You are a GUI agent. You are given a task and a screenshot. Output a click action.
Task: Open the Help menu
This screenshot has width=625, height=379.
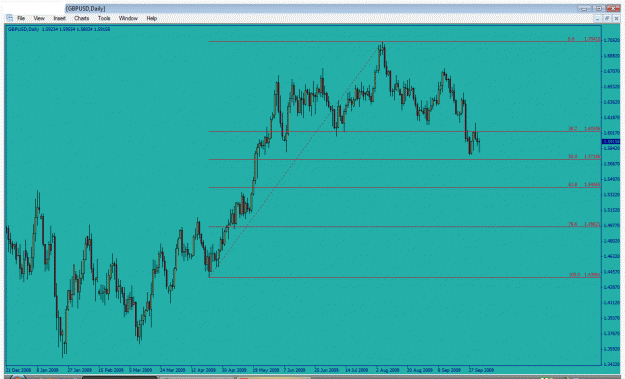coord(151,18)
